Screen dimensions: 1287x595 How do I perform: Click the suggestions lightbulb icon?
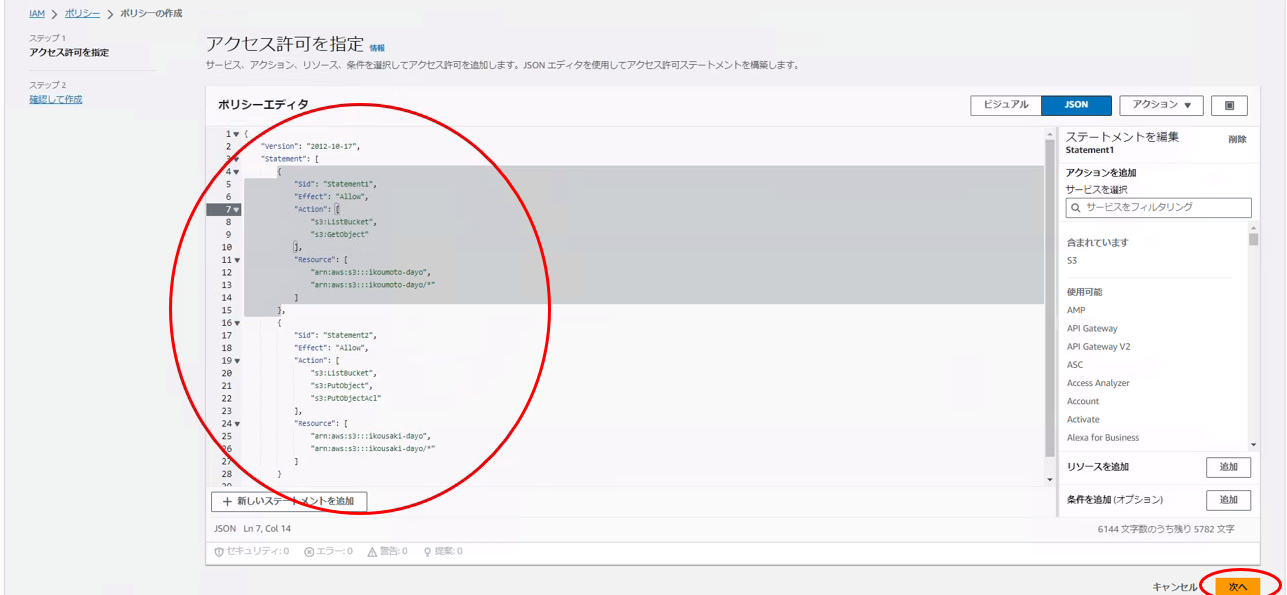point(427,551)
